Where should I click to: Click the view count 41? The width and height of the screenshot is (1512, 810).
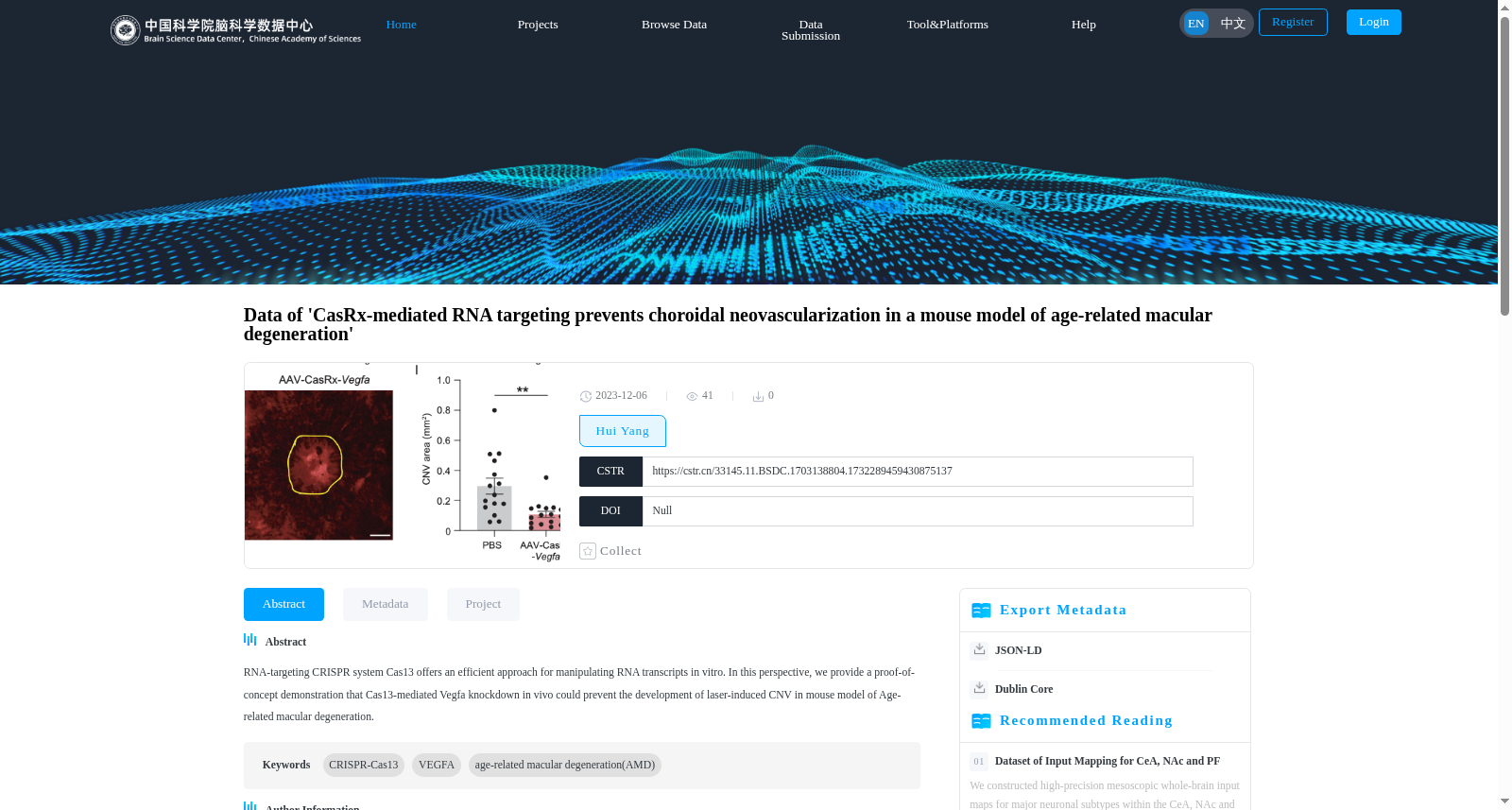pyautogui.click(x=708, y=396)
